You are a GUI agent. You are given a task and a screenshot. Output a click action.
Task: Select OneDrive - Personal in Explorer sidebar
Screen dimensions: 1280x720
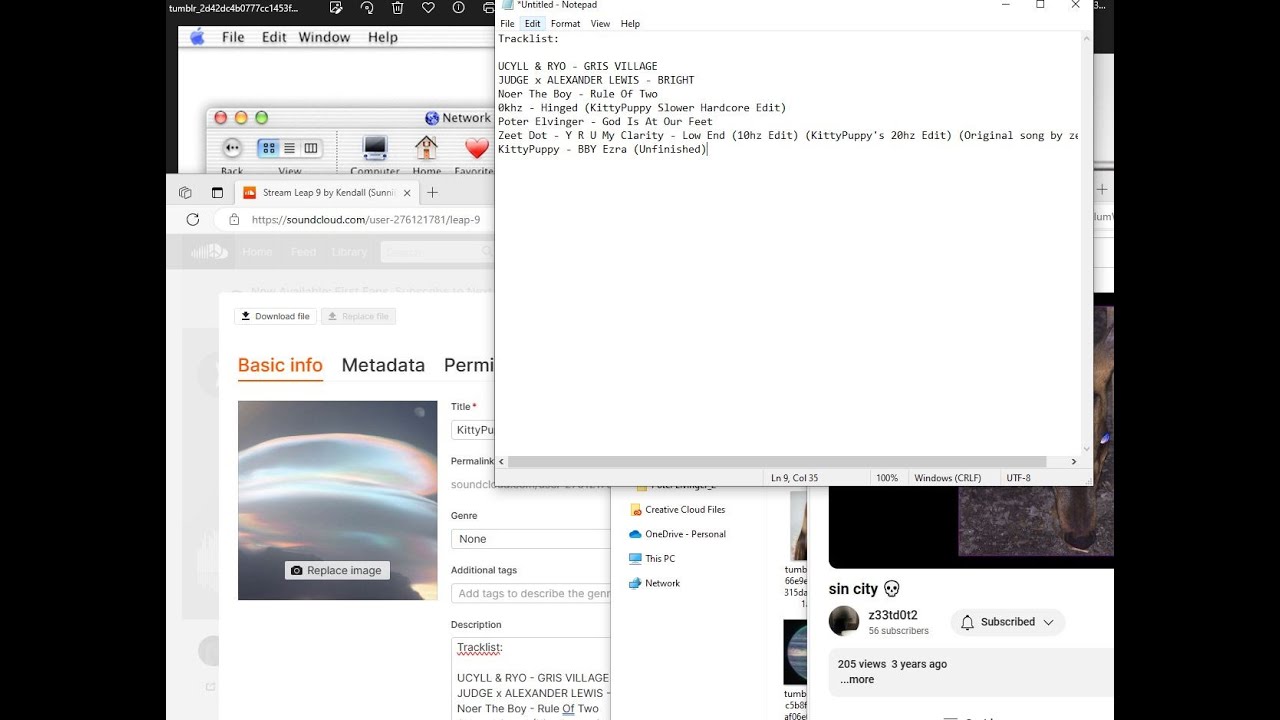point(685,534)
